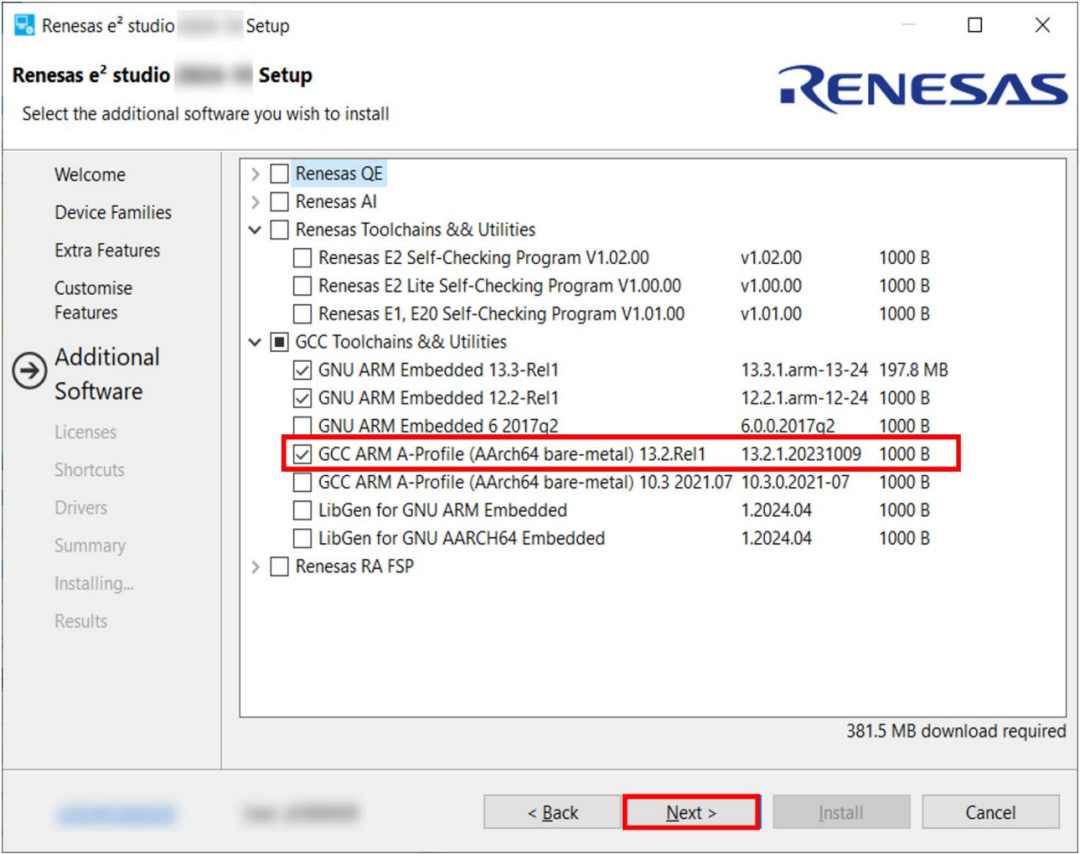
Task: Toggle GCC ARM A-Profile 13.2.Rel1 checkbox
Action: pos(302,454)
